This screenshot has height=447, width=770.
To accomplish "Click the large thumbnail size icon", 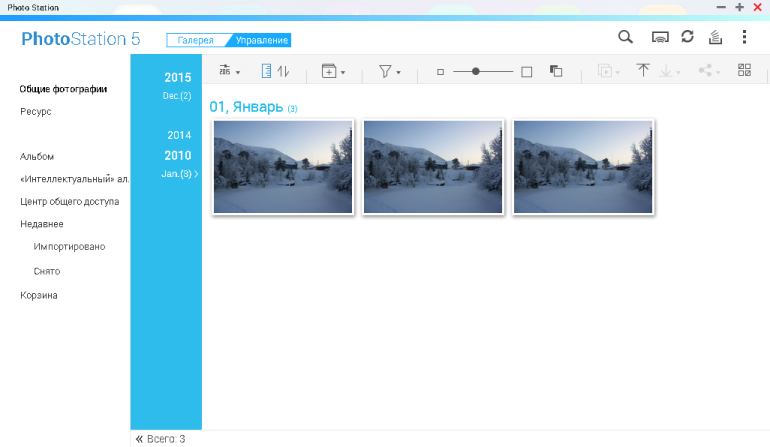I will (526, 72).
